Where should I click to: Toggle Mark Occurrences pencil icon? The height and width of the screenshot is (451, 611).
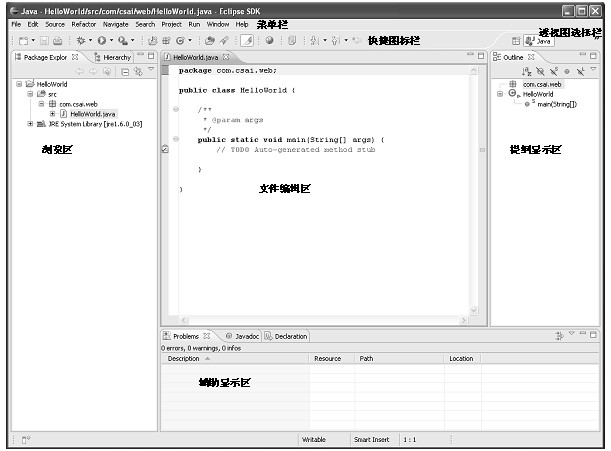click(247, 41)
